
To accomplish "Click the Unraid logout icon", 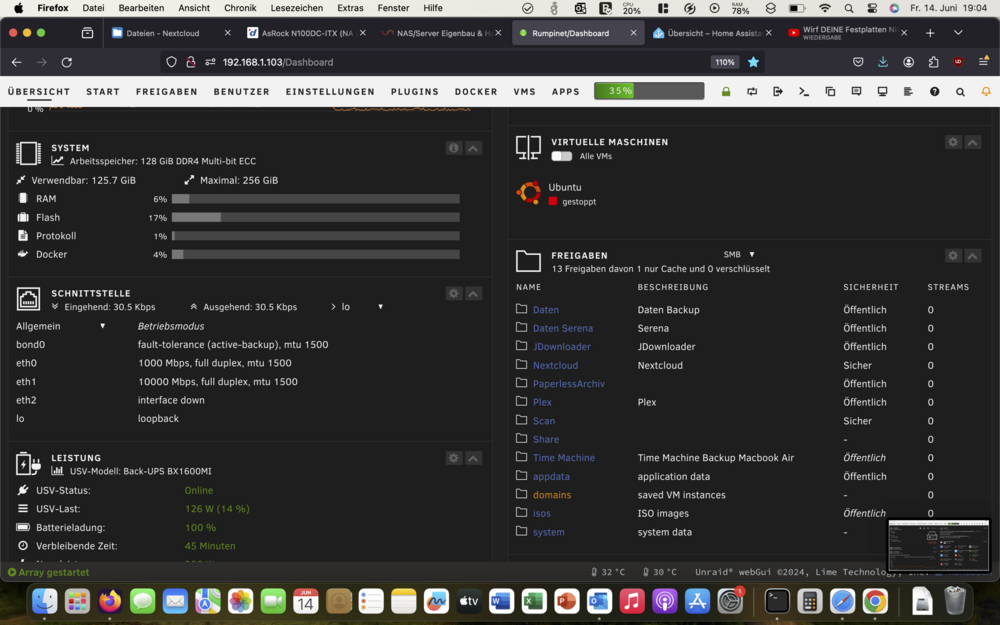I will tap(778, 92).
